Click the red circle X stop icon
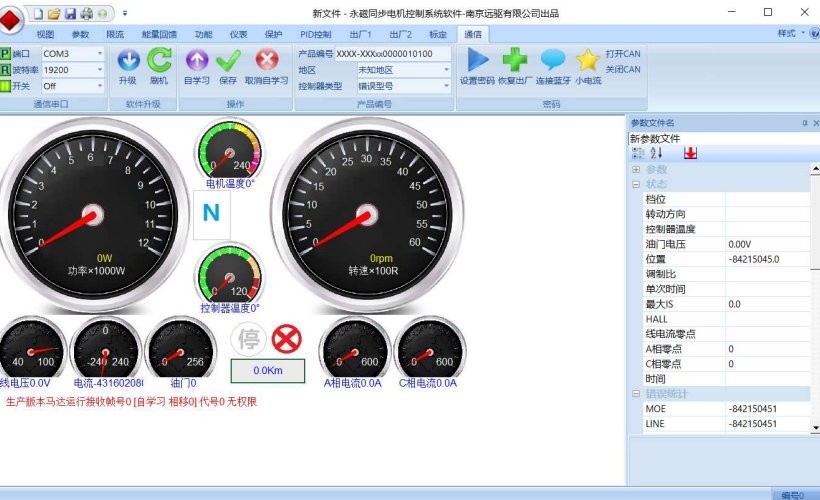This screenshot has width=820, height=500. (x=287, y=339)
